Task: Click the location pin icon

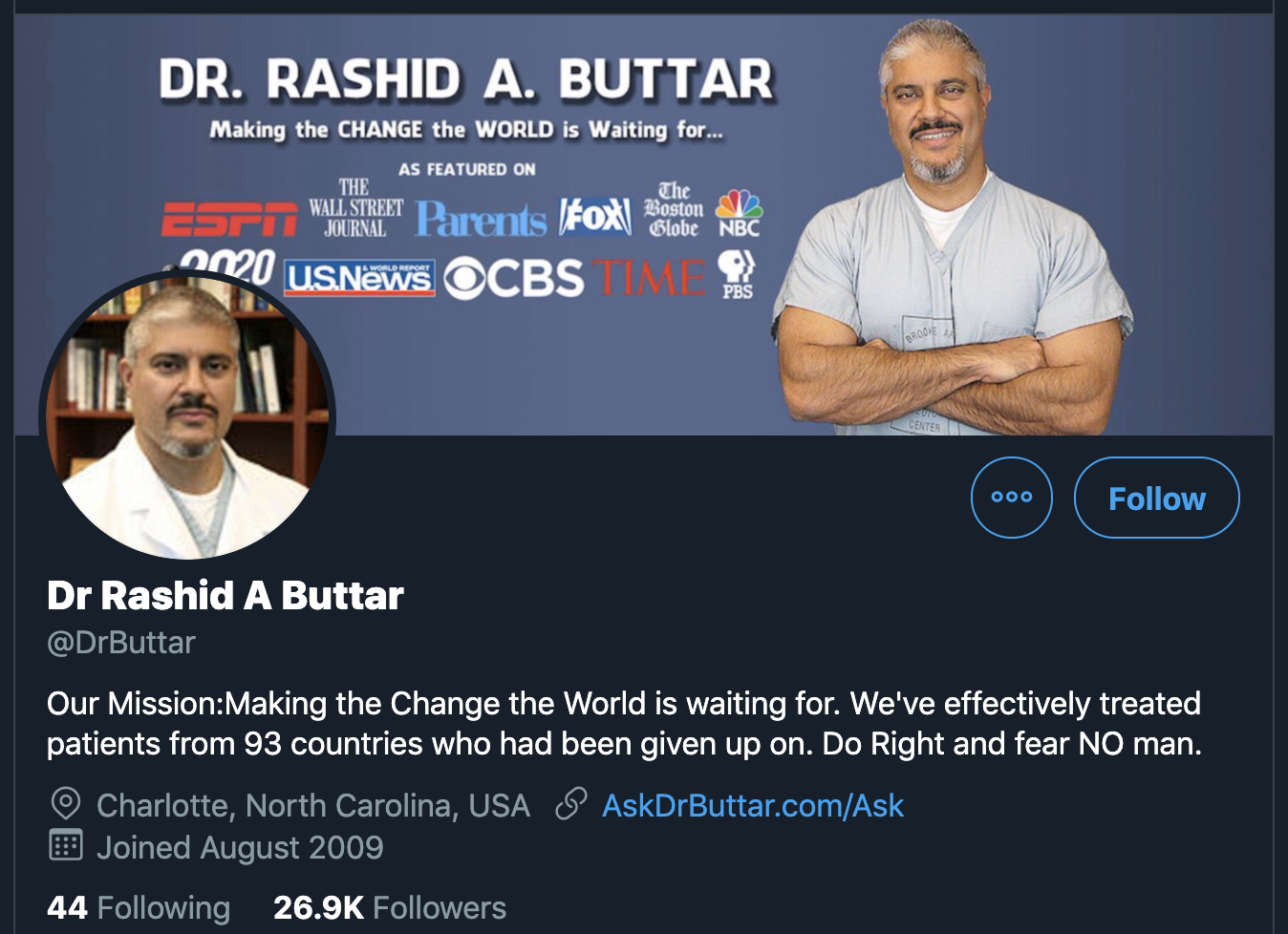Action: [x=65, y=803]
